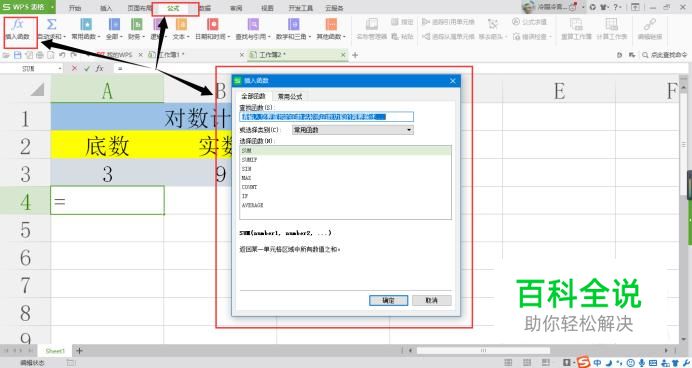Switch to the 插入 ribbon tab
The height and width of the screenshot is (368, 692).
106,8
